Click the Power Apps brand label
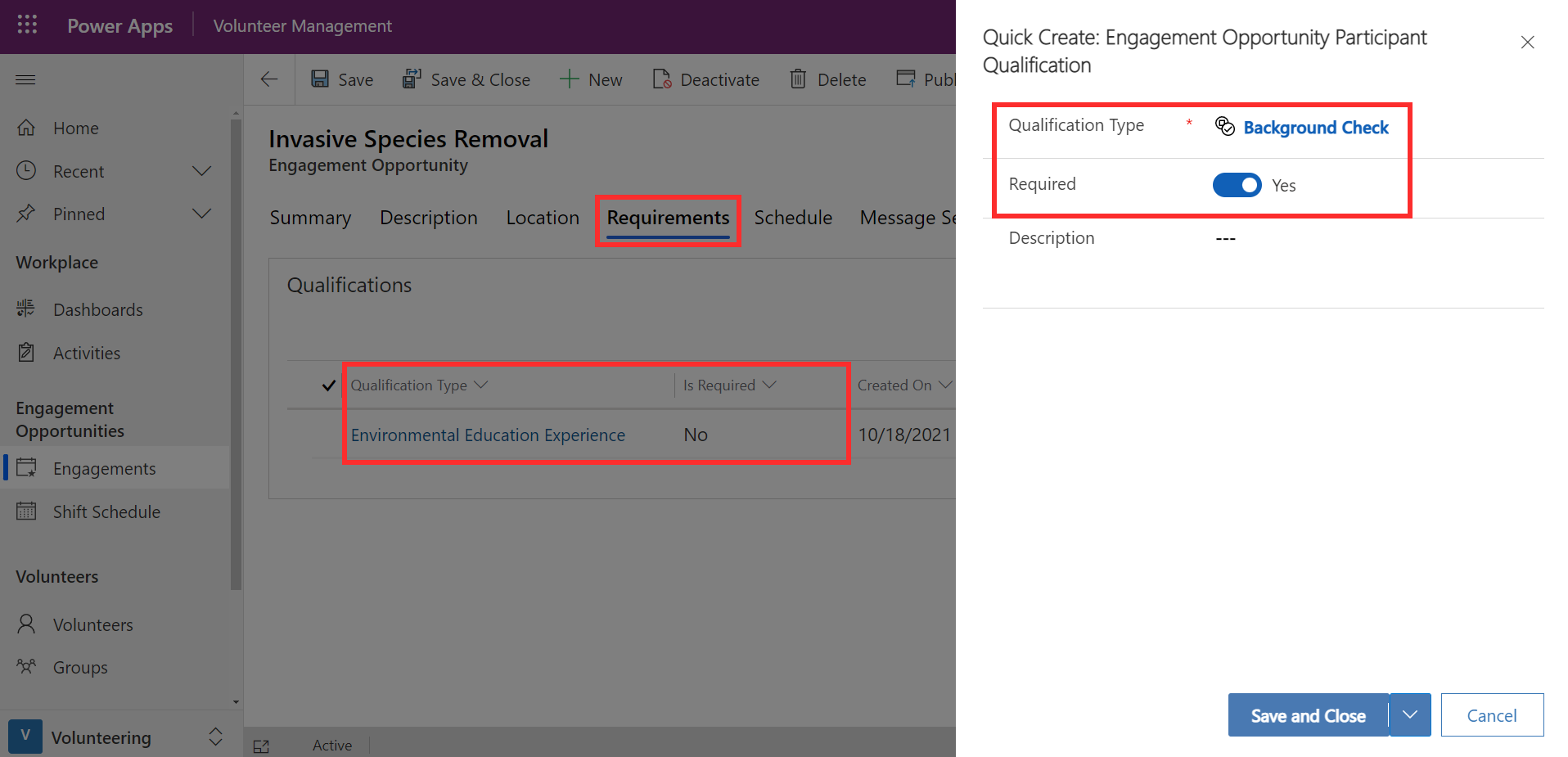Image resolution: width=1568 pixels, height=757 pixels. tap(119, 26)
